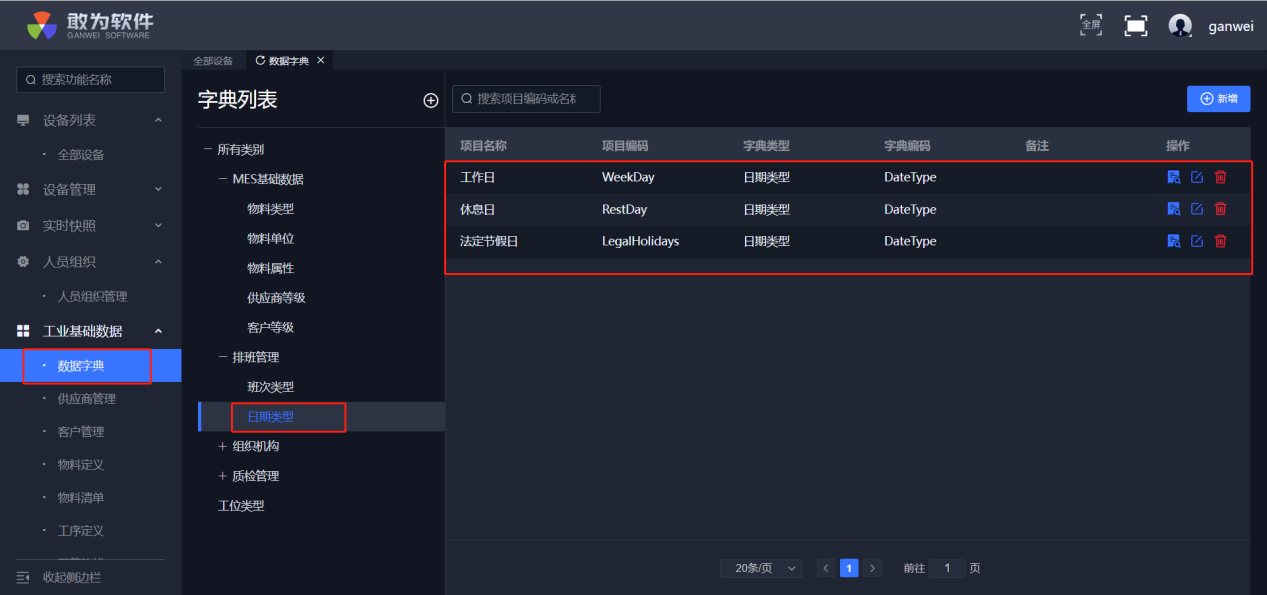Open the 20条/页 page size dropdown
1267x595 pixels.
[x=761, y=568]
